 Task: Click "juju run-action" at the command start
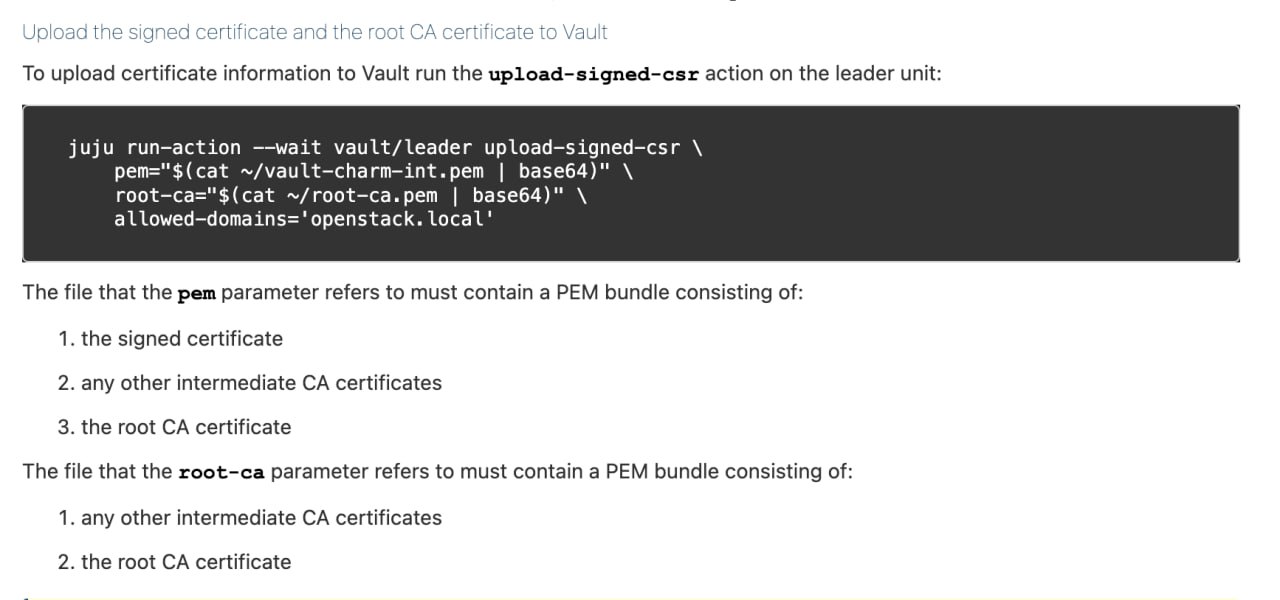(x=154, y=148)
